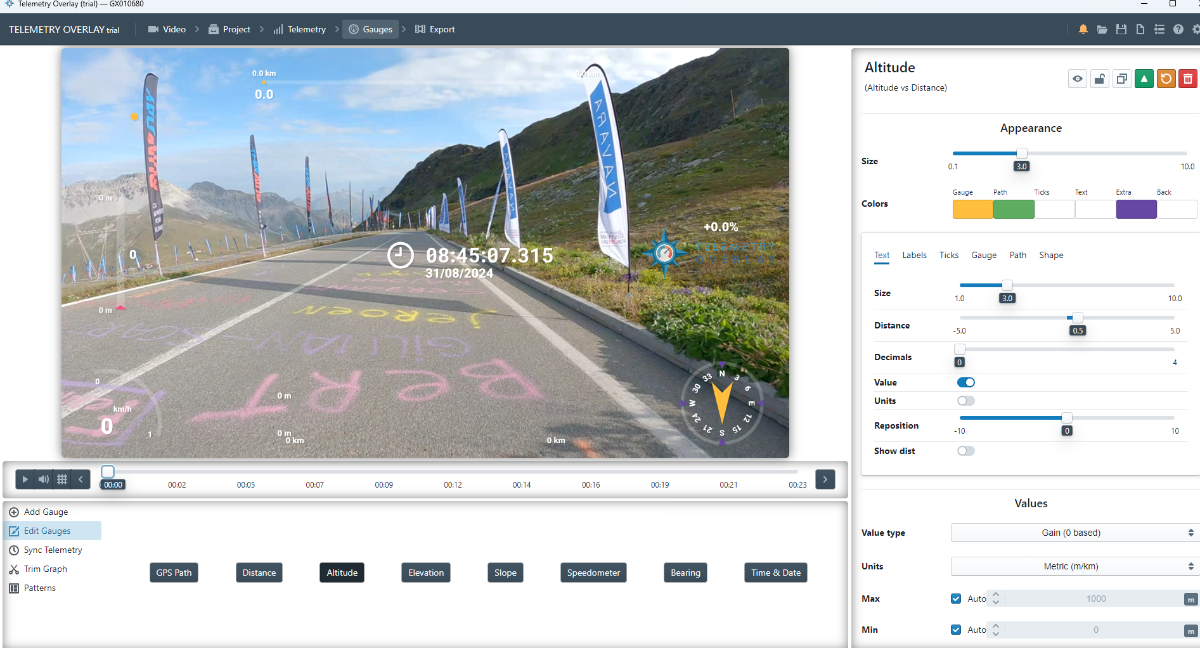Click the purple Extra color swatch
1200x648 pixels.
click(1136, 209)
